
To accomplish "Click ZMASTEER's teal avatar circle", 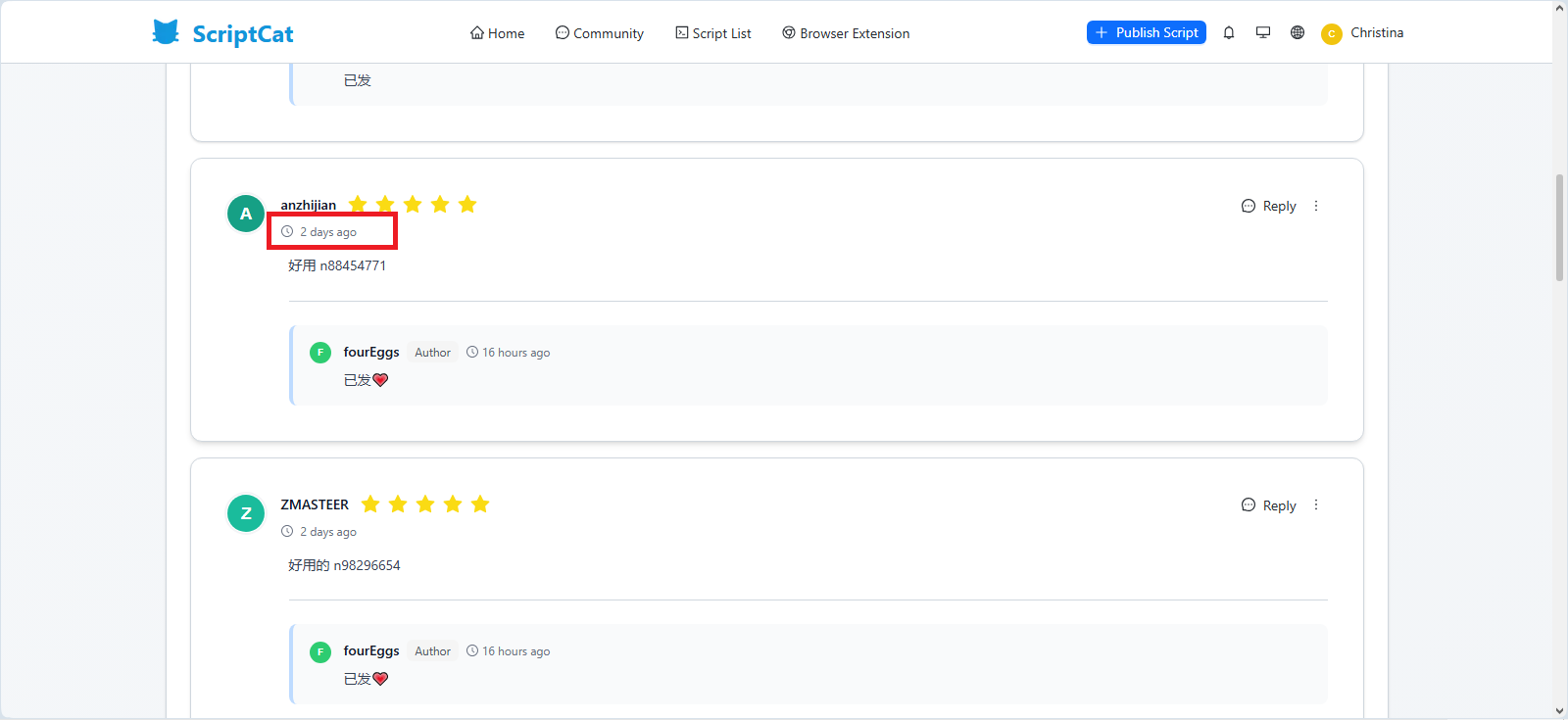I will click(x=246, y=513).
